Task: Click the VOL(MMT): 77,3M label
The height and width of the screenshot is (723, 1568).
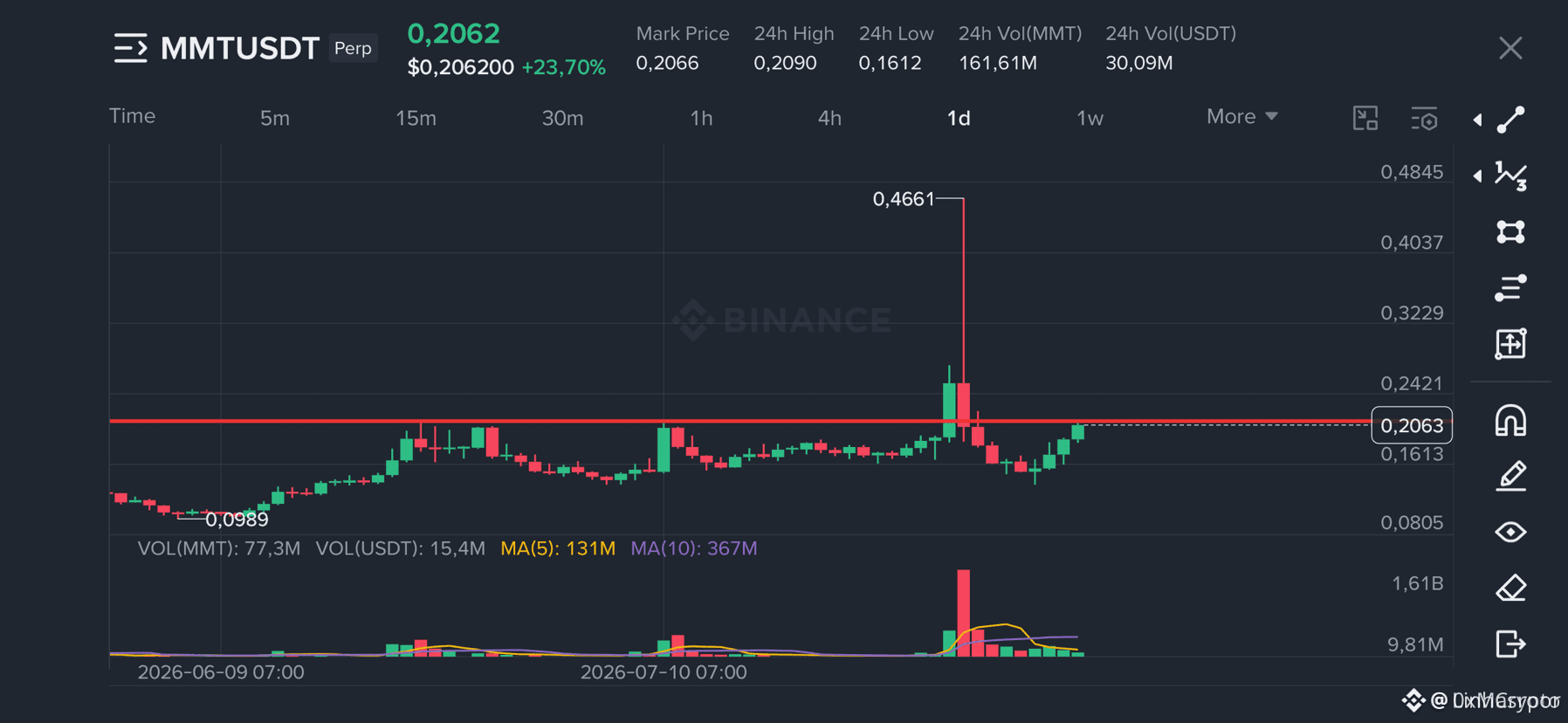Action: coord(219,548)
